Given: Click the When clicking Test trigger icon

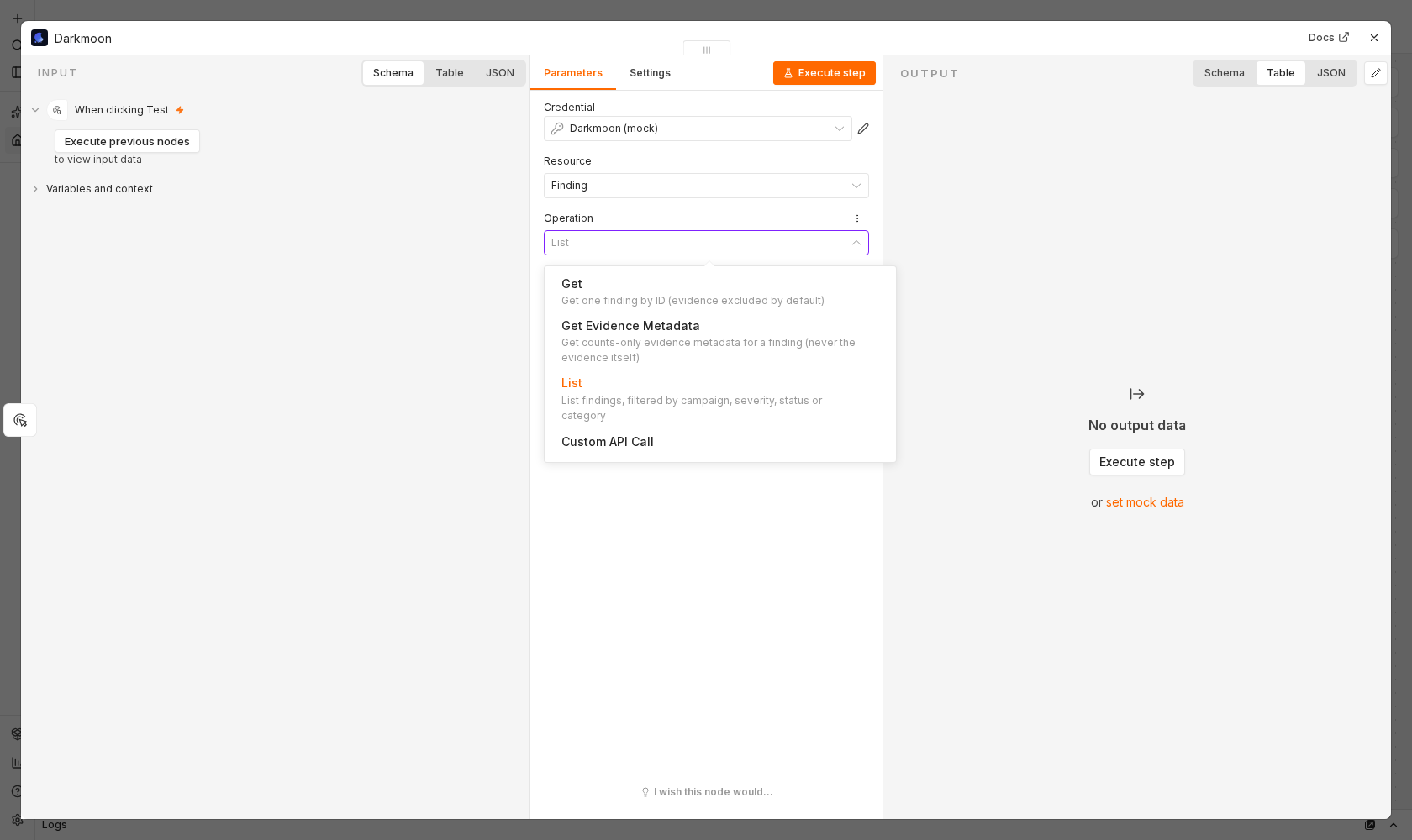Looking at the screenshot, I should pos(57,110).
